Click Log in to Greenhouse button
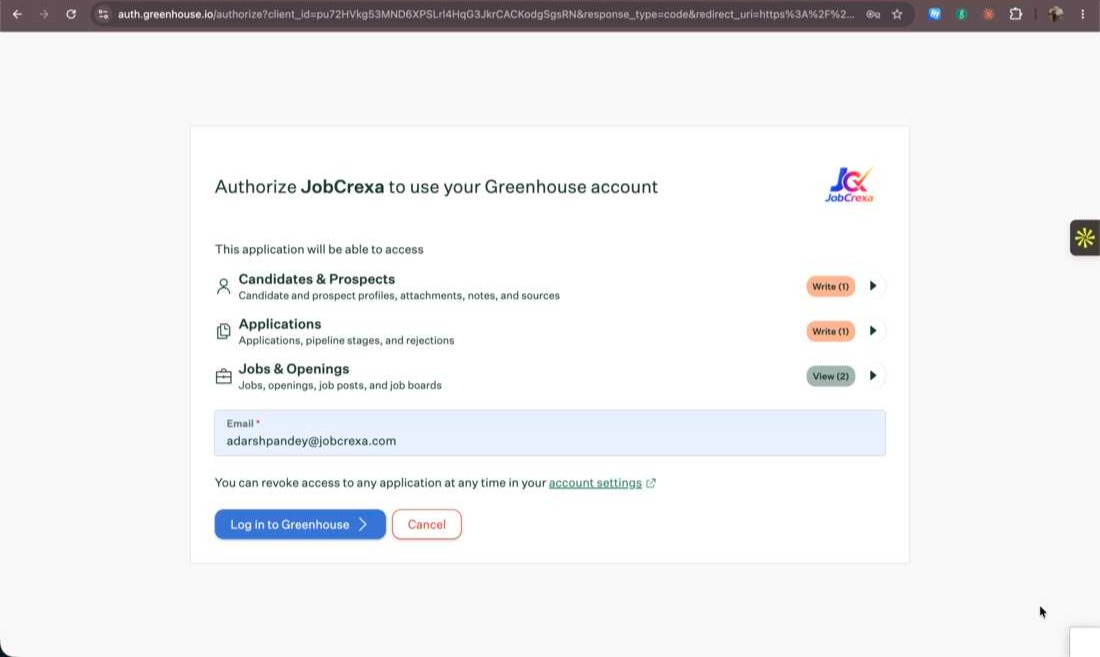 coord(300,524)
